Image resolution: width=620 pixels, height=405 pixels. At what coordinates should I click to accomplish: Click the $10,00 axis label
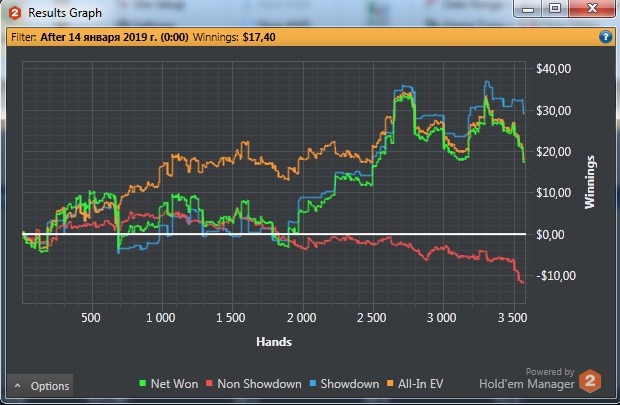coord(554,193)
